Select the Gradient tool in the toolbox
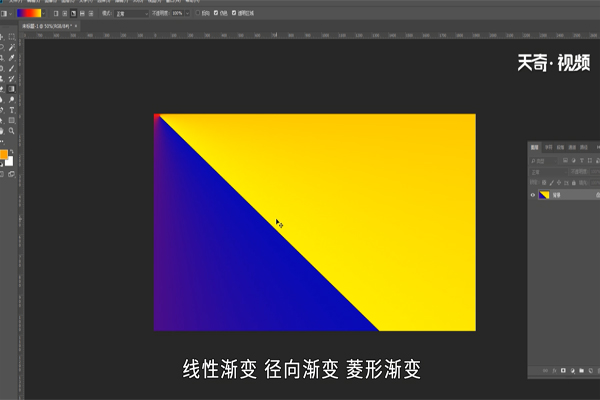Viewport: 600px width, 400px height. coord(12,89)
